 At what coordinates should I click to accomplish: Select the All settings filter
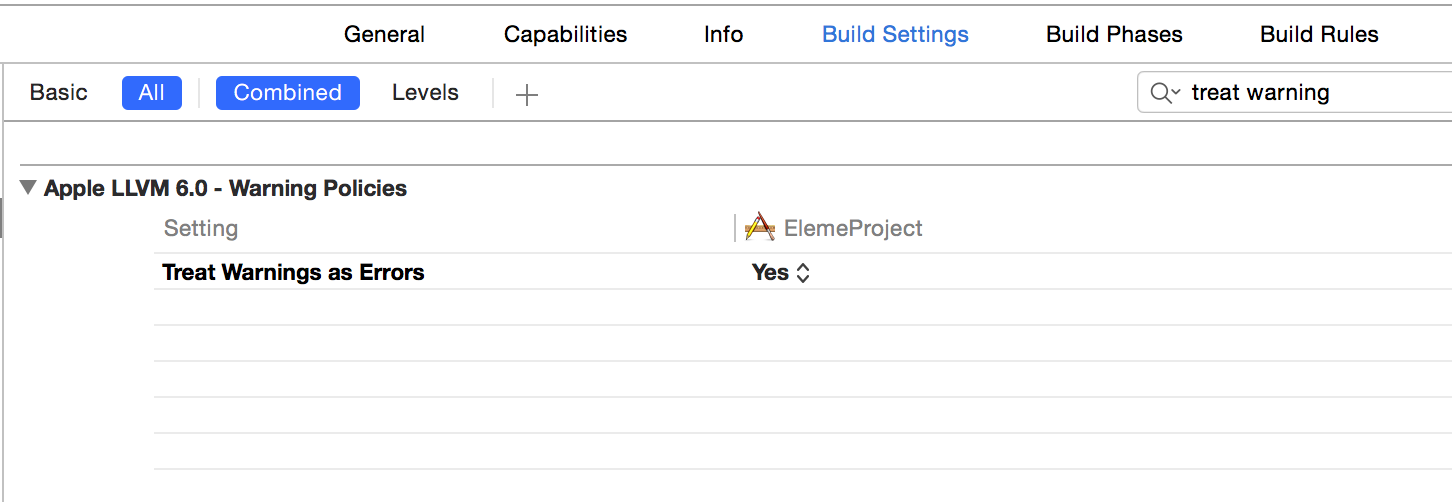[x=152, y=93]
